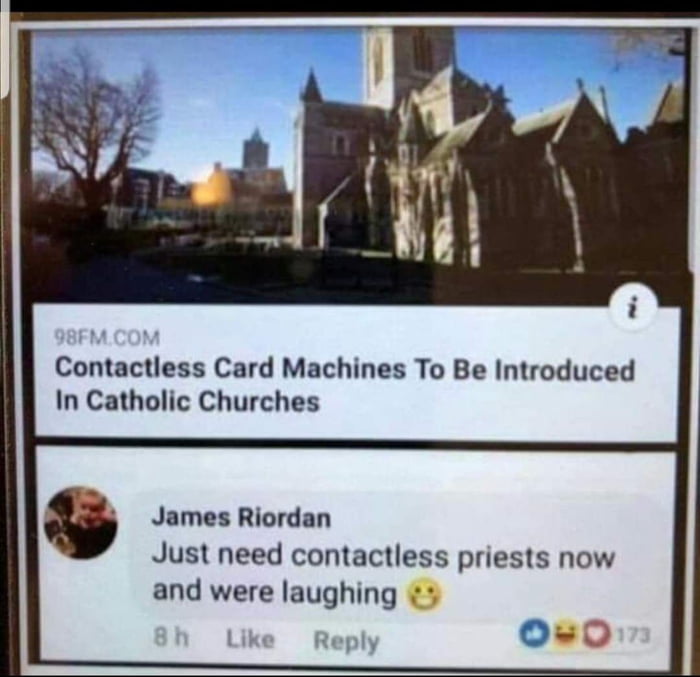Reply to James Riordan's comment
Screen dimensions: 700x677
(346, 640)
